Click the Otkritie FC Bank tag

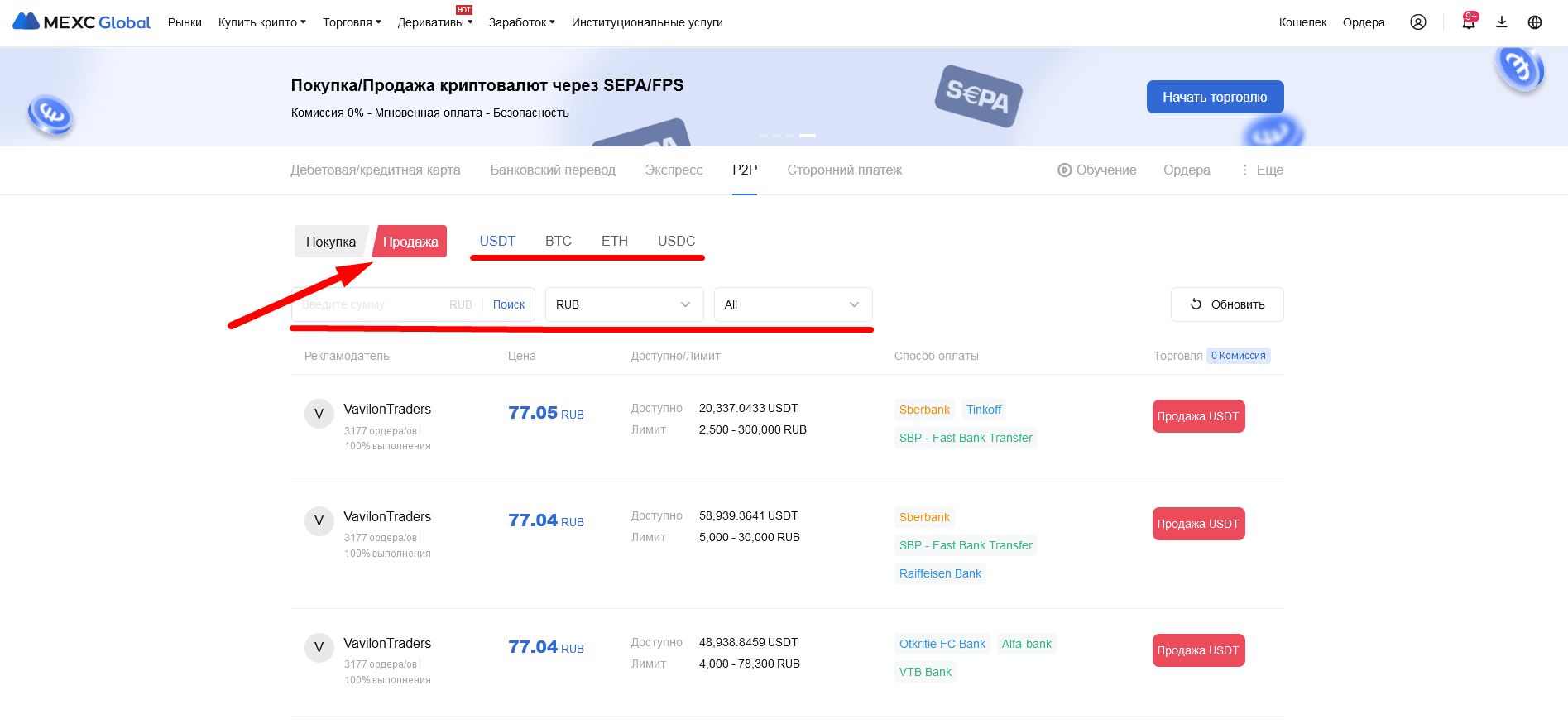[x=942, y=644]
